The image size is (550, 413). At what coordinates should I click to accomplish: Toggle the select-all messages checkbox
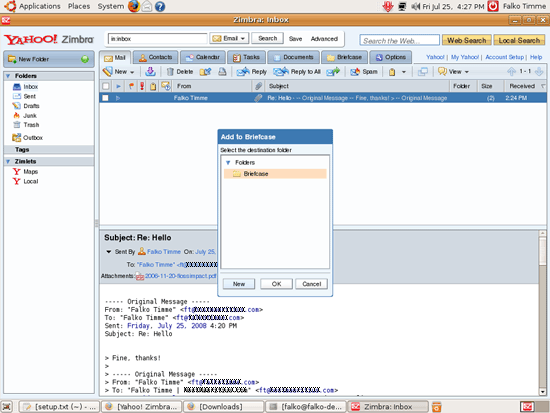point(105,86)
